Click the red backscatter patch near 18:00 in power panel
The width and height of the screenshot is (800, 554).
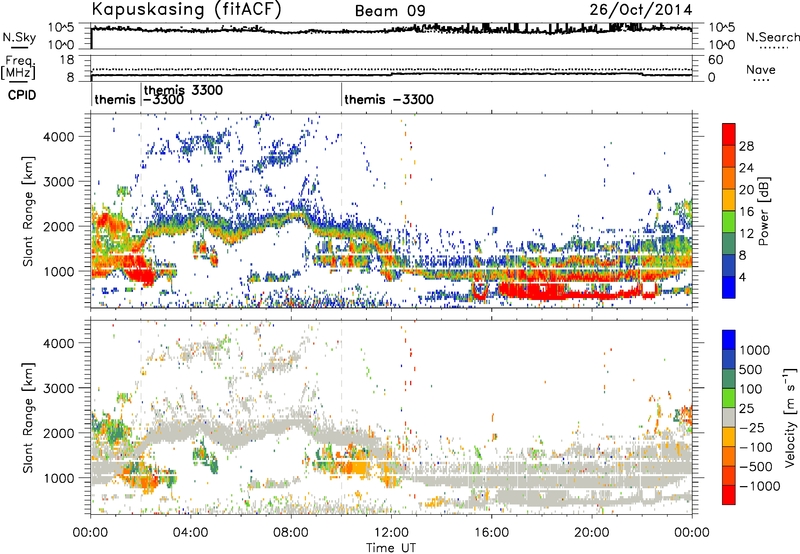[x=541, y=291]
